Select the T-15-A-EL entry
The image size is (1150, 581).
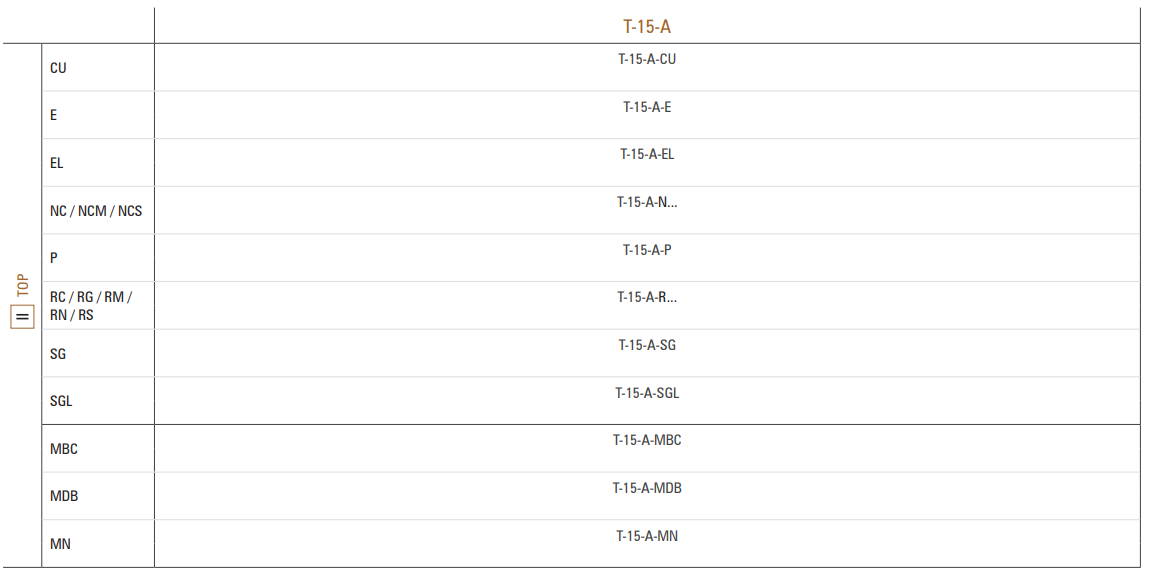647,155
